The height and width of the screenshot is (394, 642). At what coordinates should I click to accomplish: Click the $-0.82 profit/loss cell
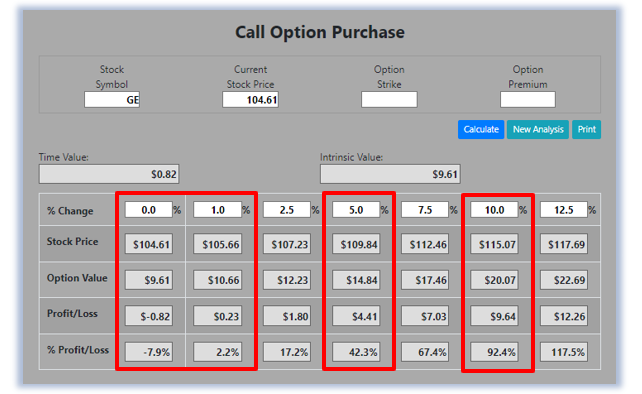[149, 316]
